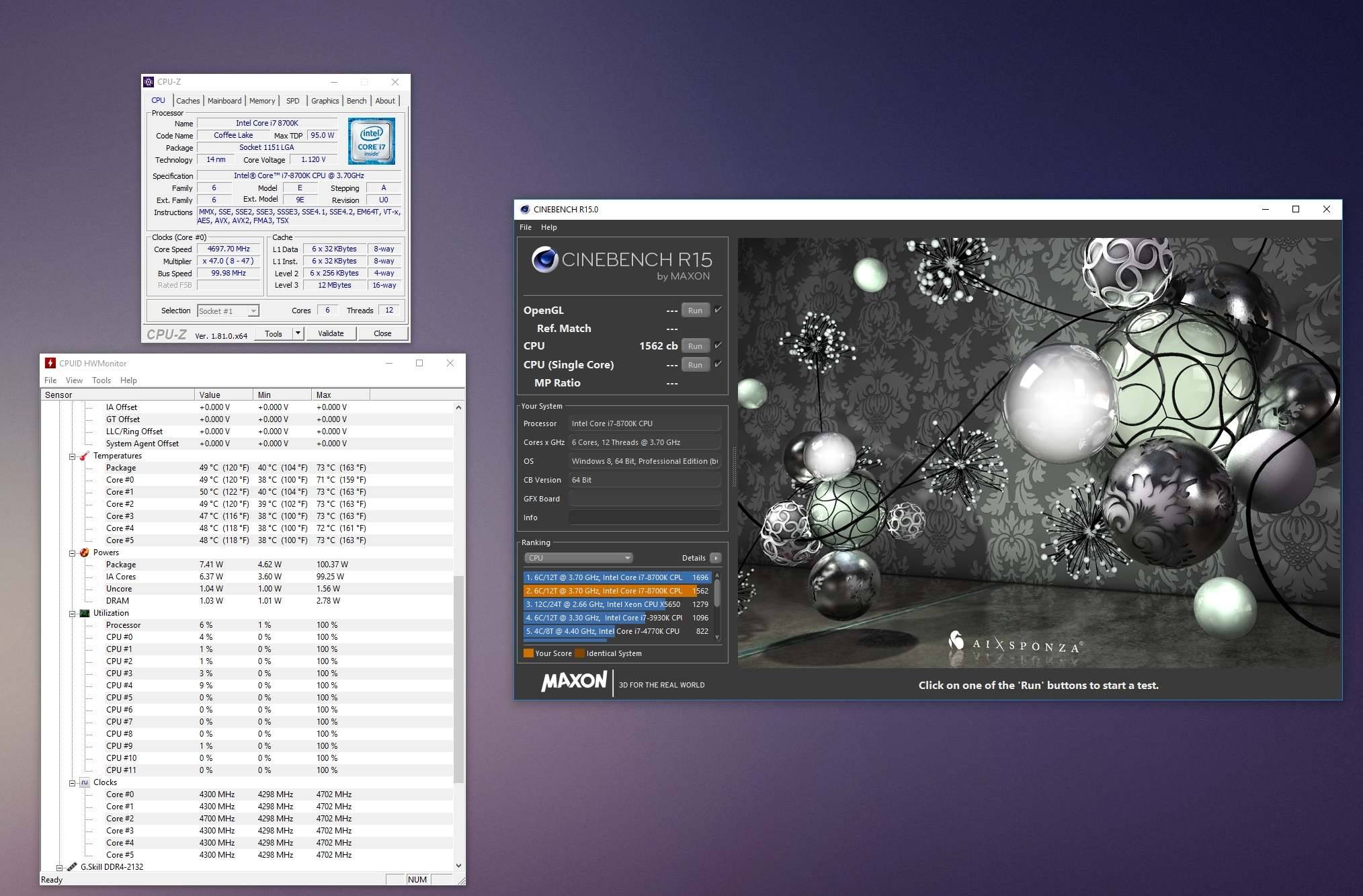The width and height of the screenshot is (1363, 896).
Task: Open the Help menu in HWMonitor
Action: coord(128,380)
